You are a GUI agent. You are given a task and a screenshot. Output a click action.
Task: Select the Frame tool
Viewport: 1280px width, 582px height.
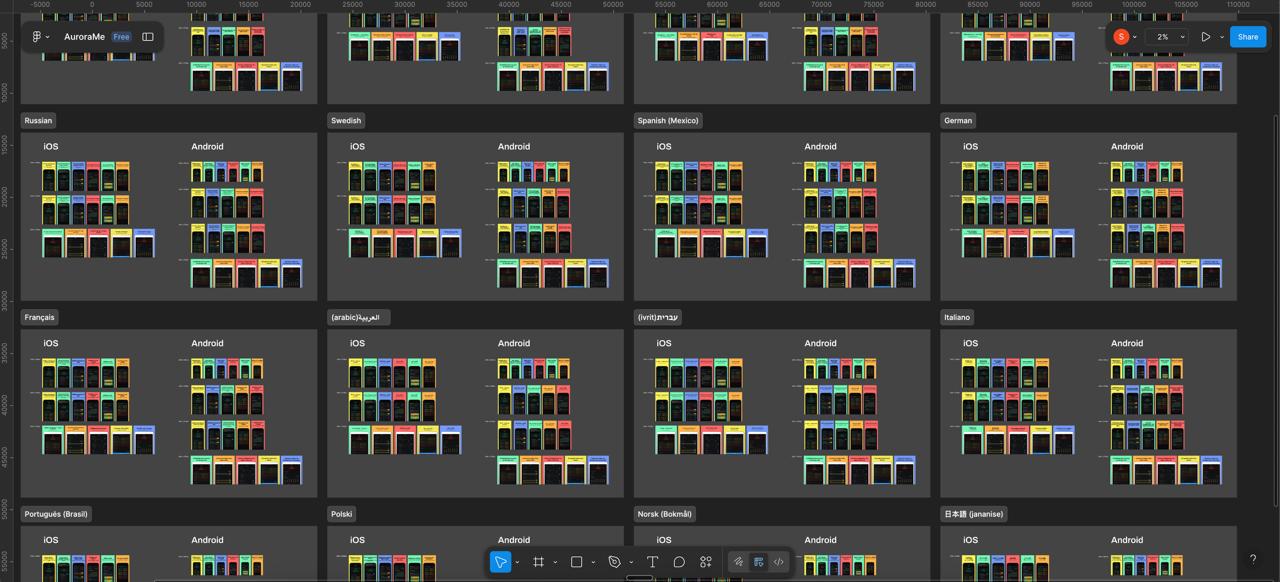point(538,562)
